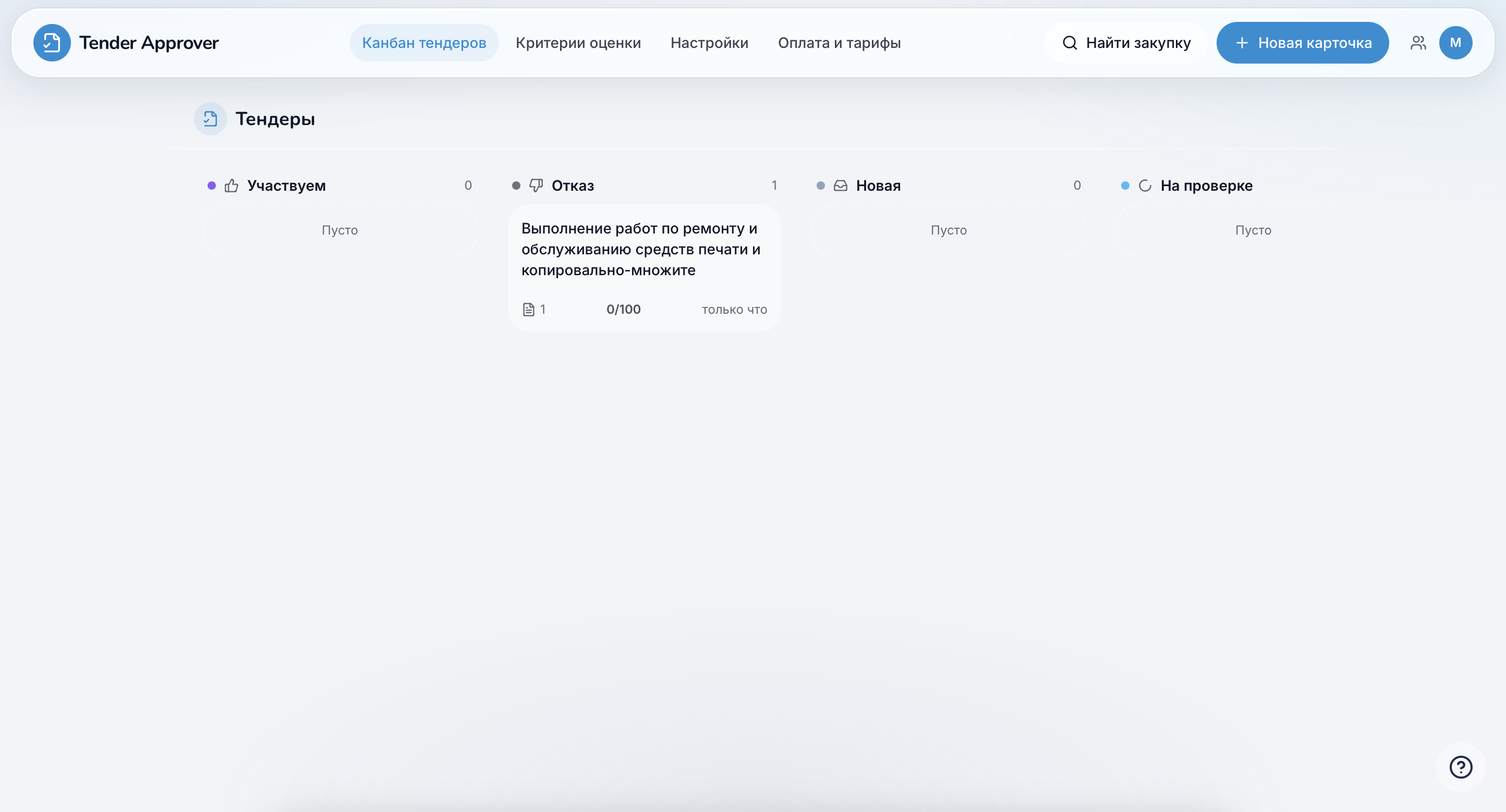The width and height of the screenshot is (1506, 812).
Task: Click the blue status dot of На проверке
Action: 1125,186
